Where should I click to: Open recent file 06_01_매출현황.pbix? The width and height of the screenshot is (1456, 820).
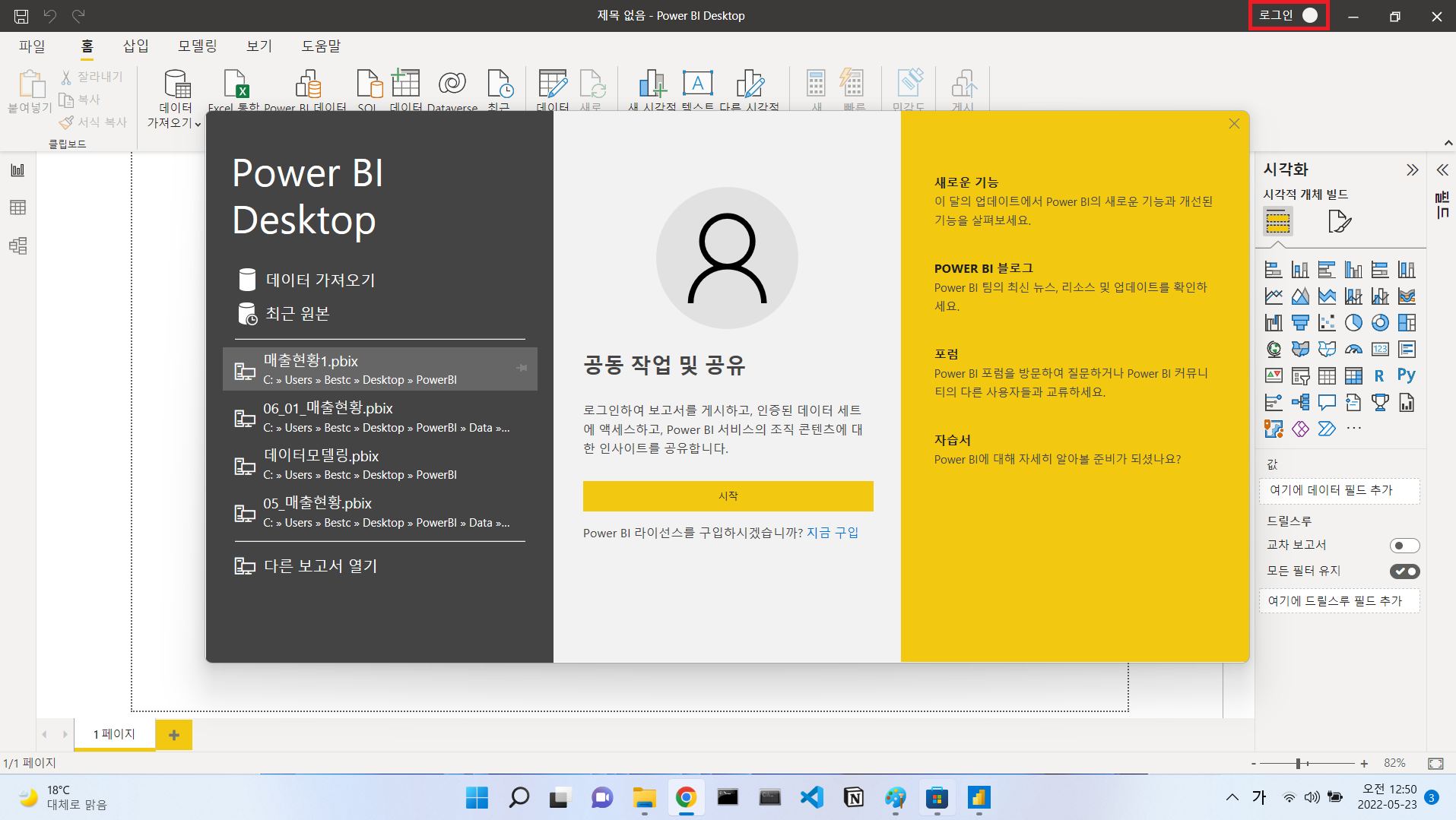(380, 417)
